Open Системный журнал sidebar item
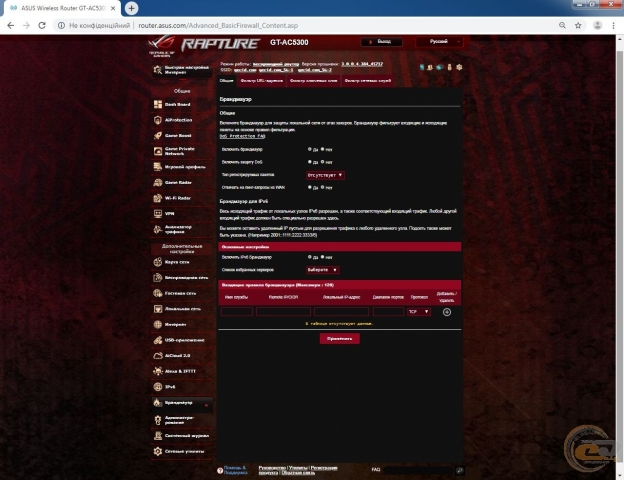 pos(181,436)
